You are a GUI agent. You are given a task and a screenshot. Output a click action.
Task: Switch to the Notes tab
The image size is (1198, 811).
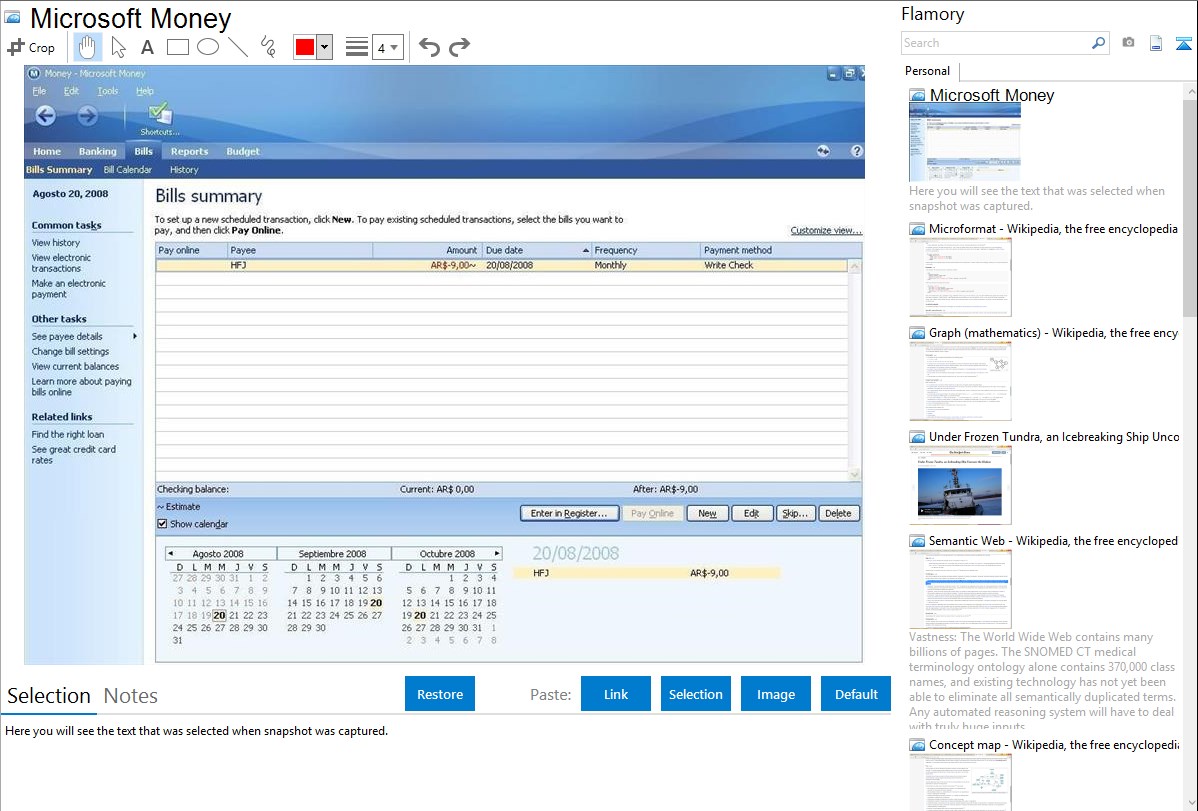coord(131,696)
